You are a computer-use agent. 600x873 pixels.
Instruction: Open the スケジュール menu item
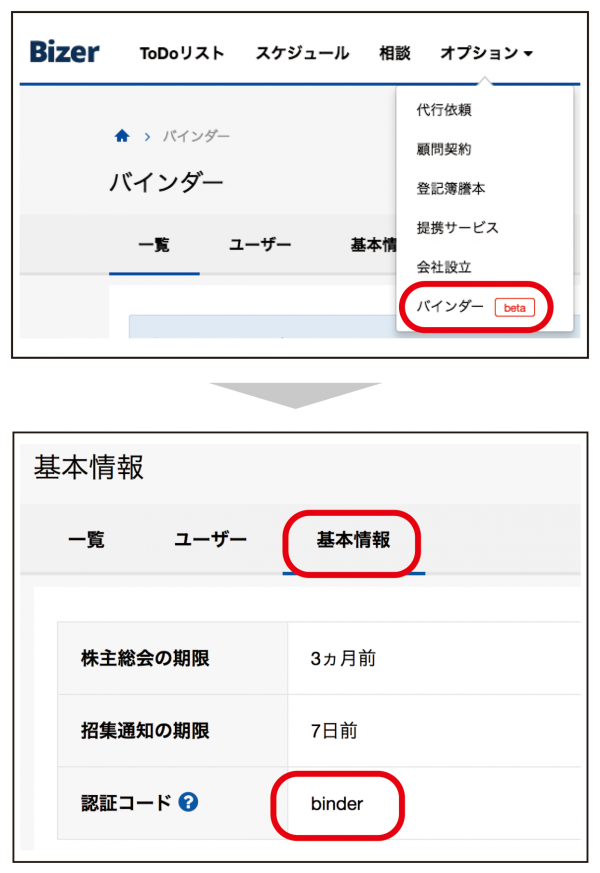pos(302,53)
